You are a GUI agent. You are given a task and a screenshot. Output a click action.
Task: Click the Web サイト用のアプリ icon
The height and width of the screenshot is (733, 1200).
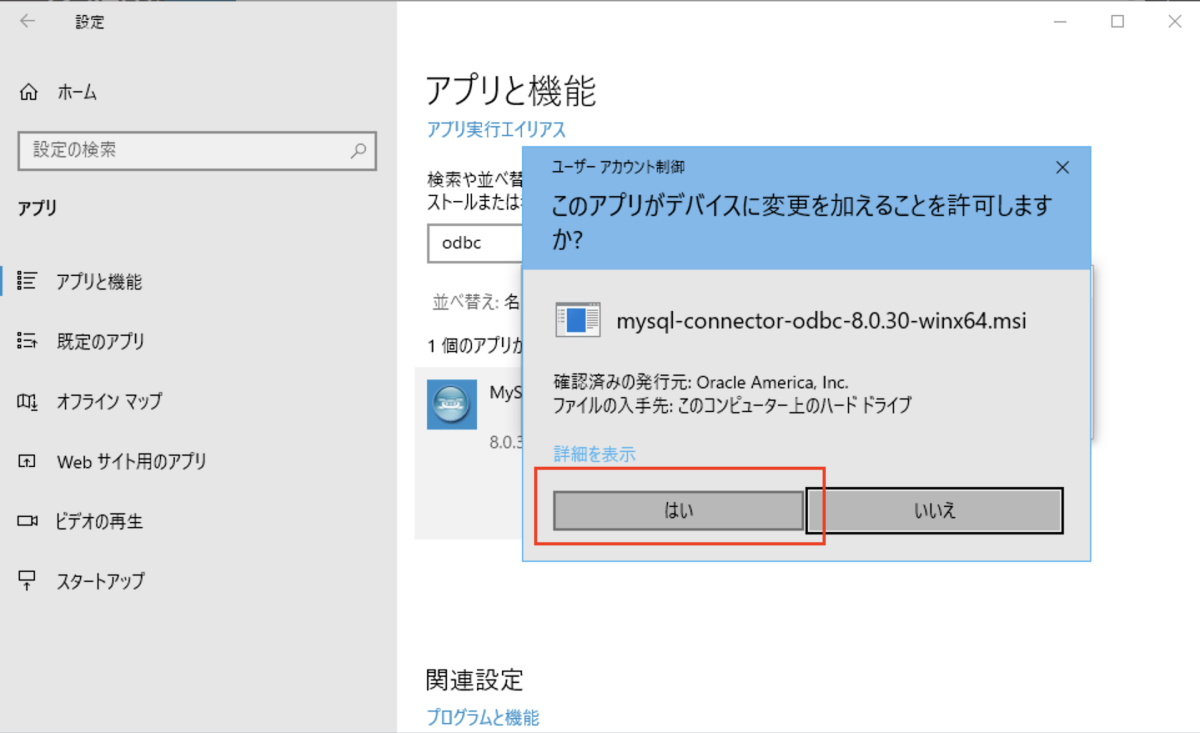pyautogui.click(x=28, y=461)
